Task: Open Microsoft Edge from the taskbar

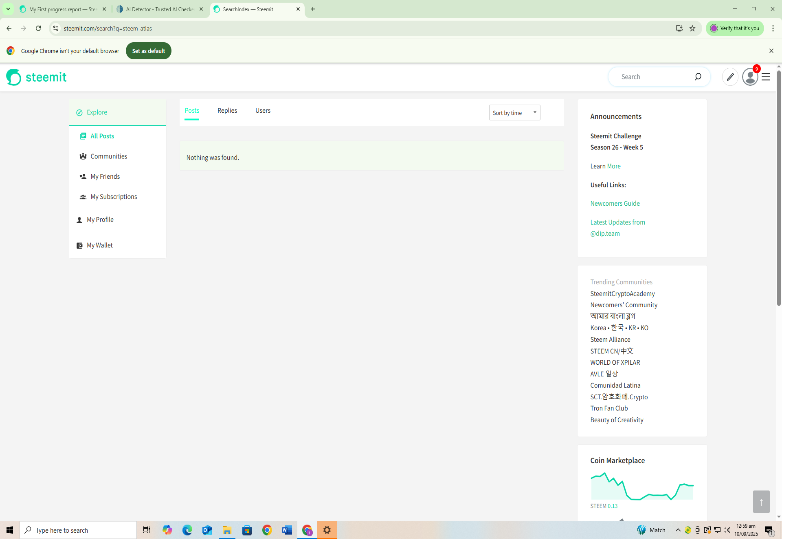Action: (187, 530)
